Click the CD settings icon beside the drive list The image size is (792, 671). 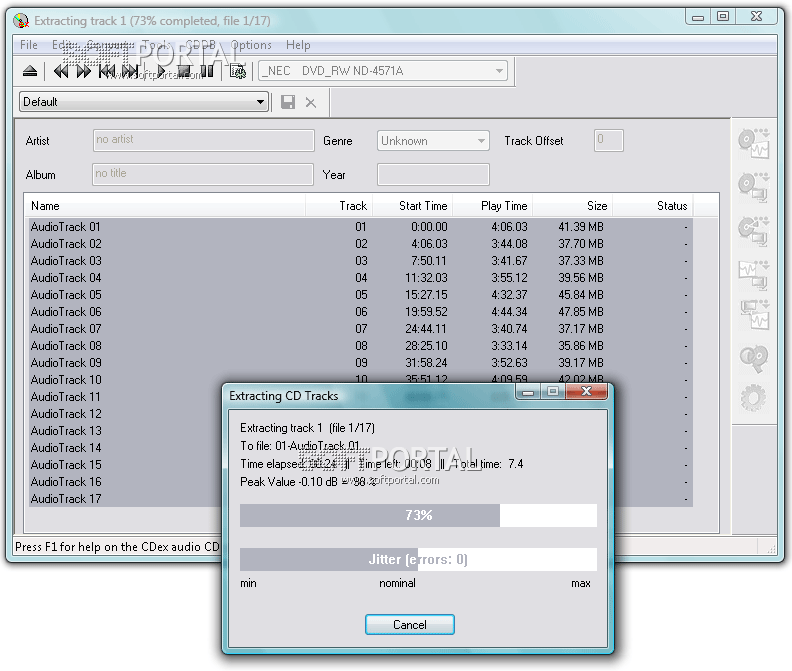coord(238,71)
